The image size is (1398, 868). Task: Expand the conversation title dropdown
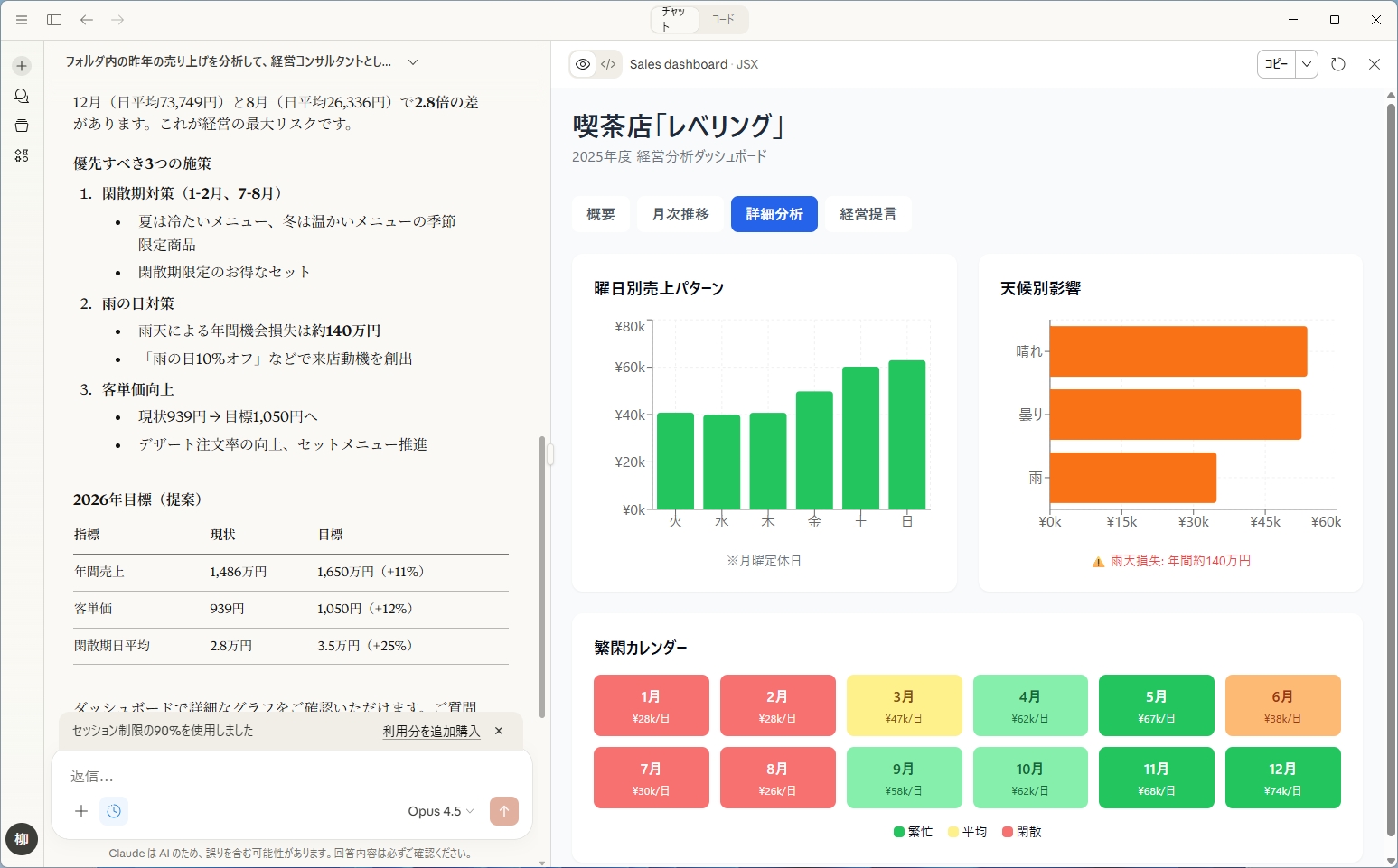tap(413, 61)
